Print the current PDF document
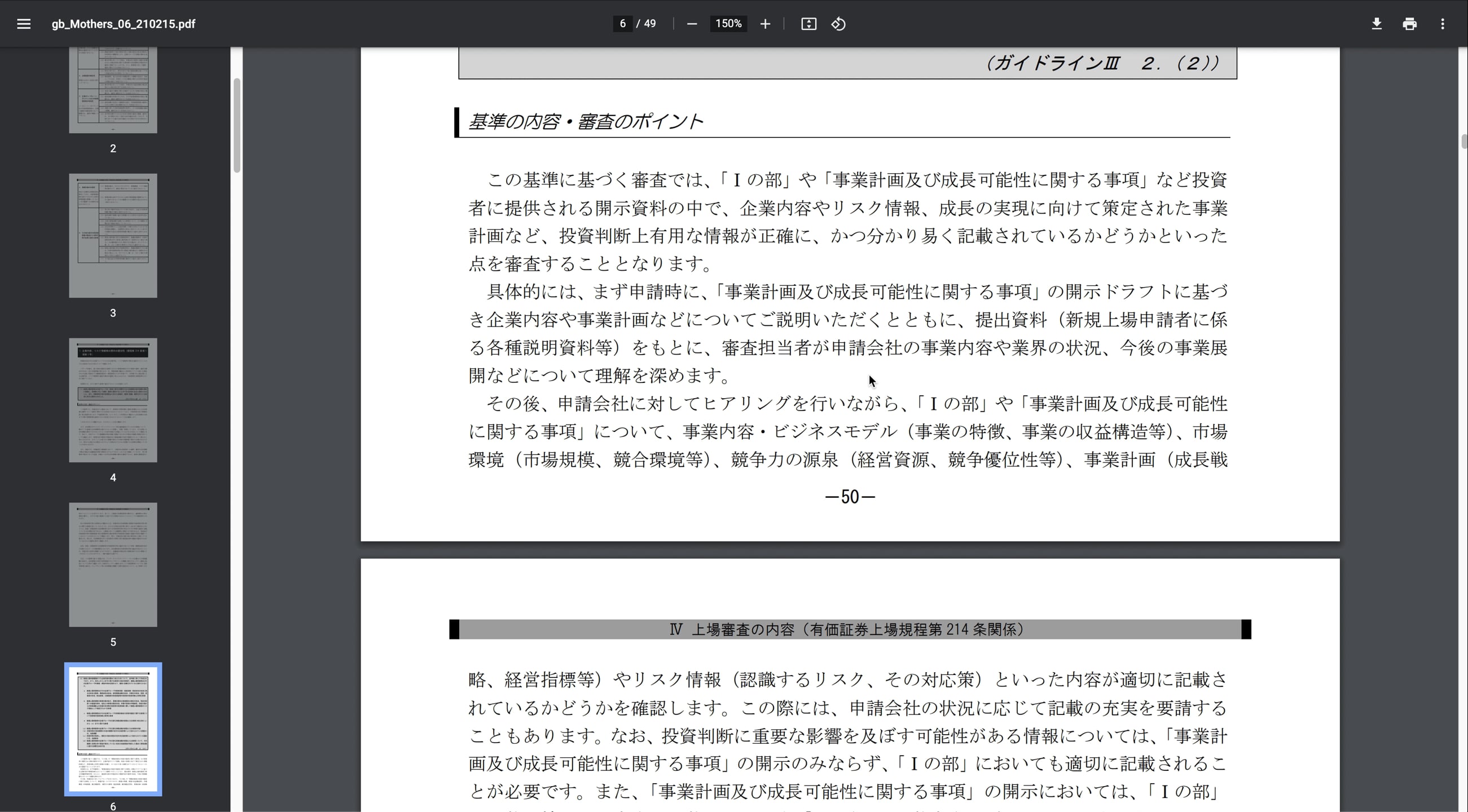Screen dimensions: 1468x812 click(x=1409, y=23)
